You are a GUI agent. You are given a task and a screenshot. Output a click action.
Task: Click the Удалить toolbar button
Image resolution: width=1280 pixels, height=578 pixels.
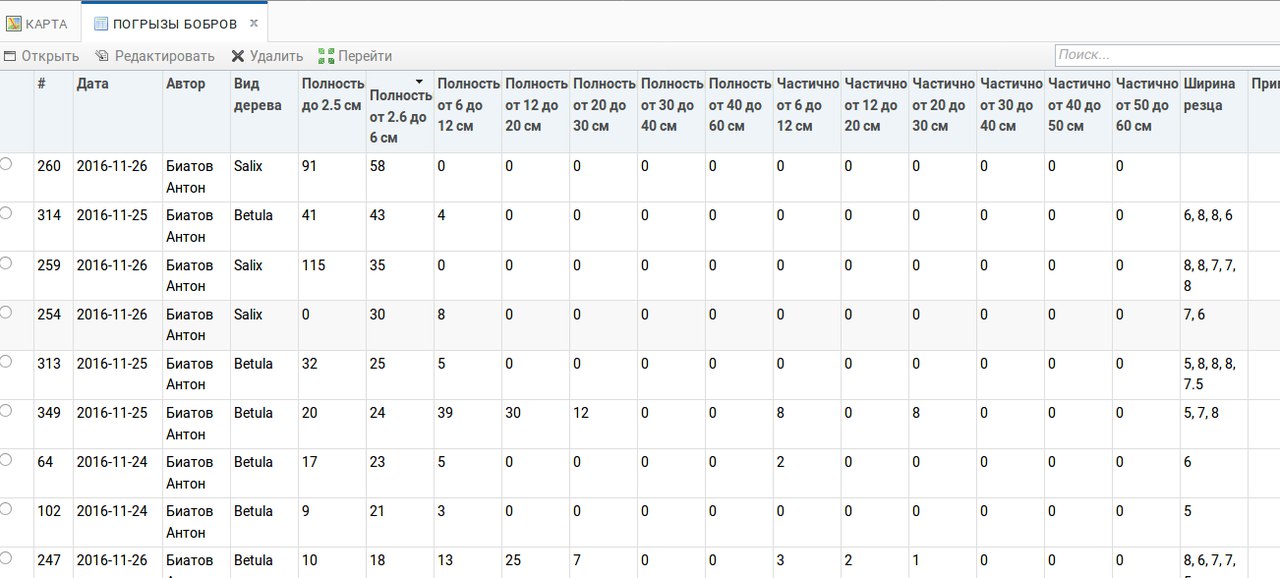coord(267,56)
